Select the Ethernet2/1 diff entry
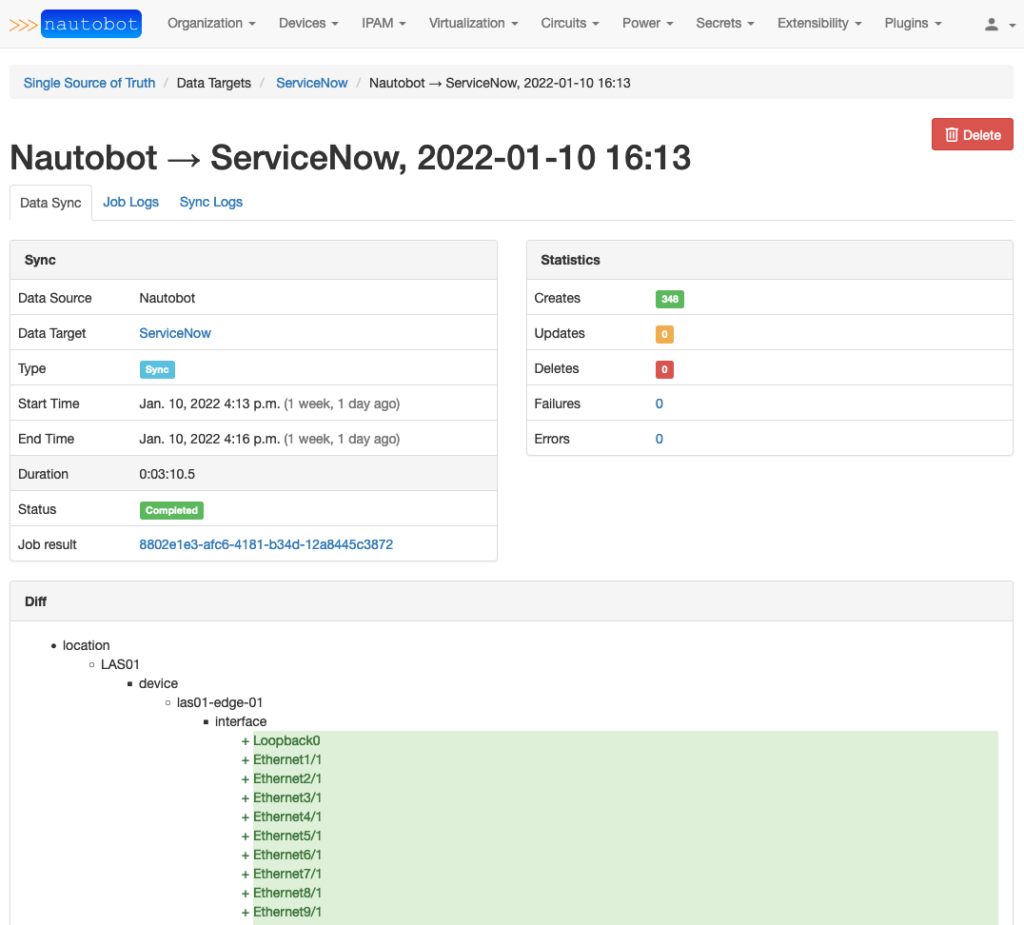The height and width of the screenshot is (925, 1024). point(287,779)
